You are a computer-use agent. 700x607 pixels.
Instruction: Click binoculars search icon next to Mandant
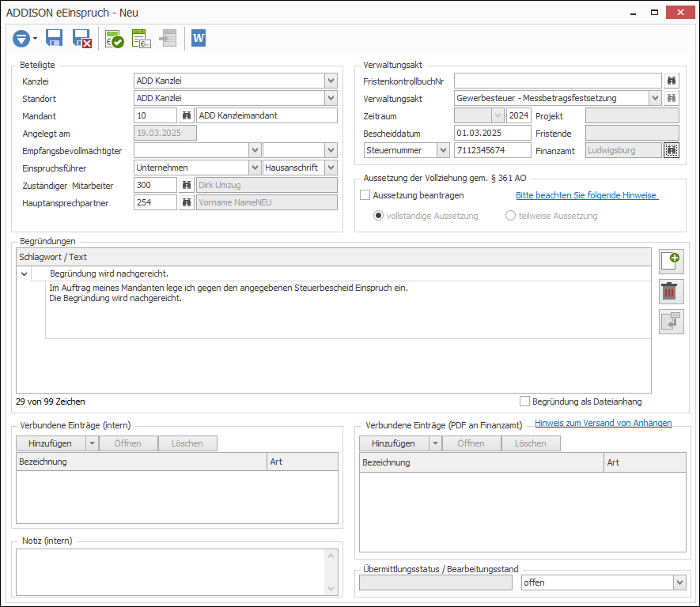[187, 116]
